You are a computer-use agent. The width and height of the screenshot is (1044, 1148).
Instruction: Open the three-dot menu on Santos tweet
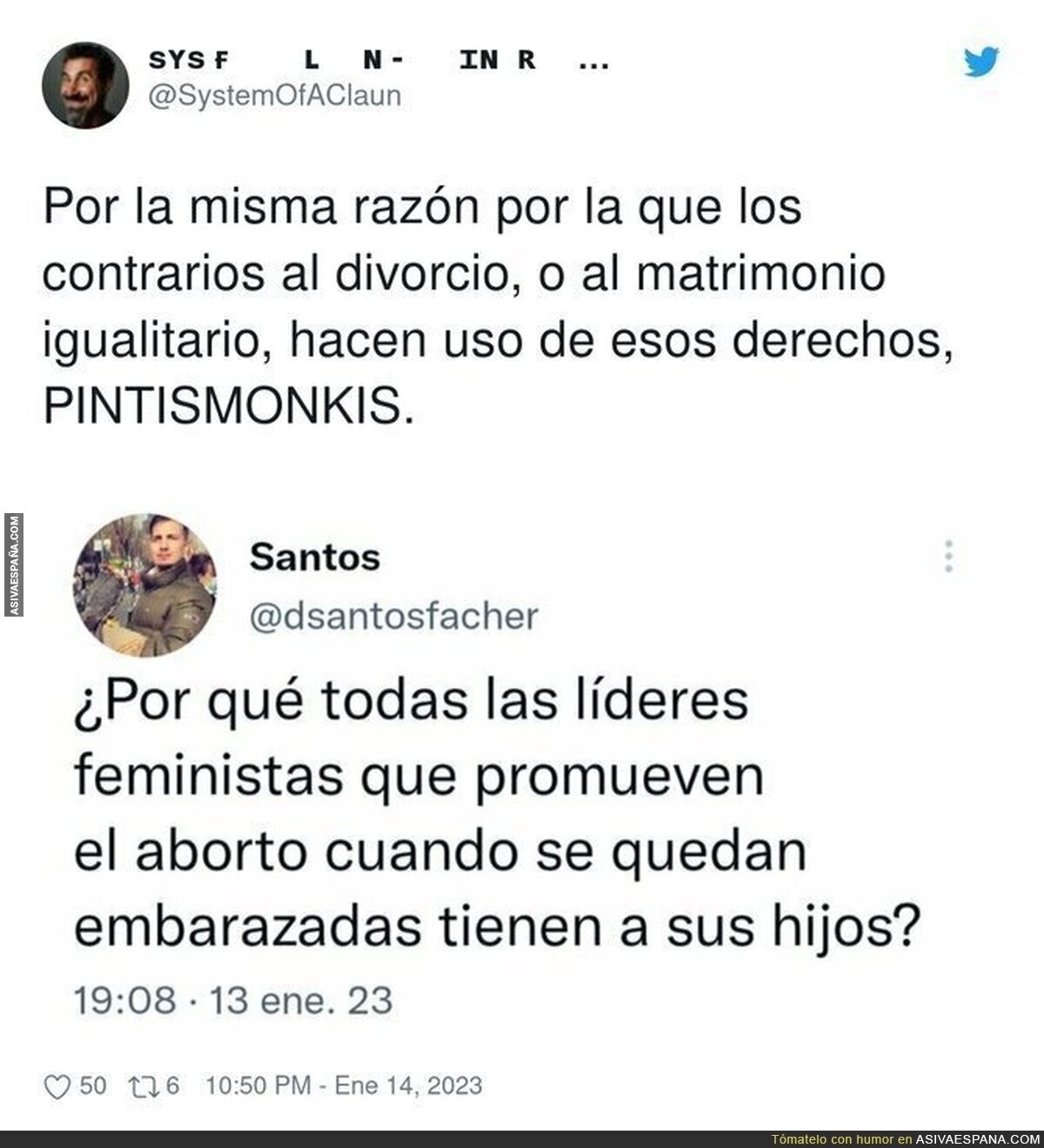949,555
